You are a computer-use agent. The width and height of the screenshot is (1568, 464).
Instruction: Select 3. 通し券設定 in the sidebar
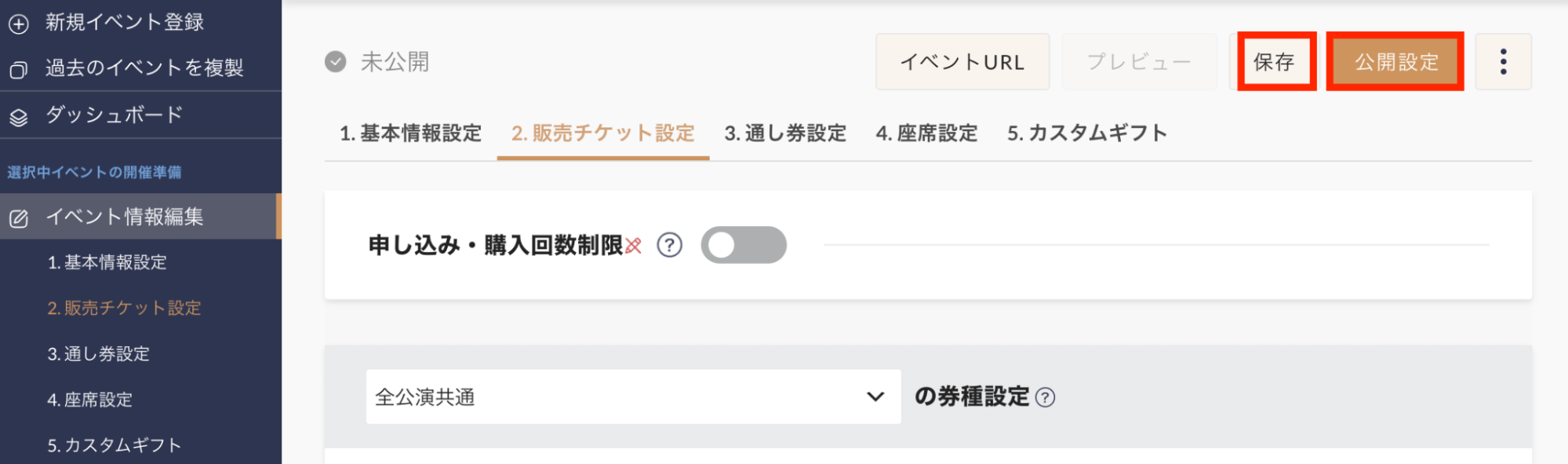pyautogui.click(x=99, y=354)
